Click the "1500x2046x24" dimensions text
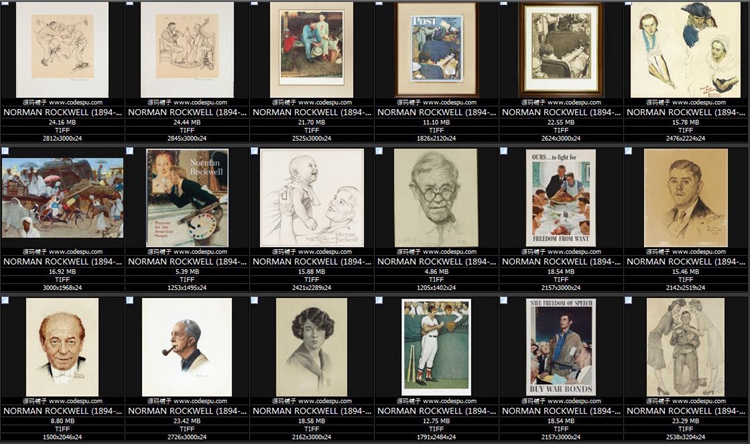Viewport: 750px width, 444px height. click(x=62, y=437)
